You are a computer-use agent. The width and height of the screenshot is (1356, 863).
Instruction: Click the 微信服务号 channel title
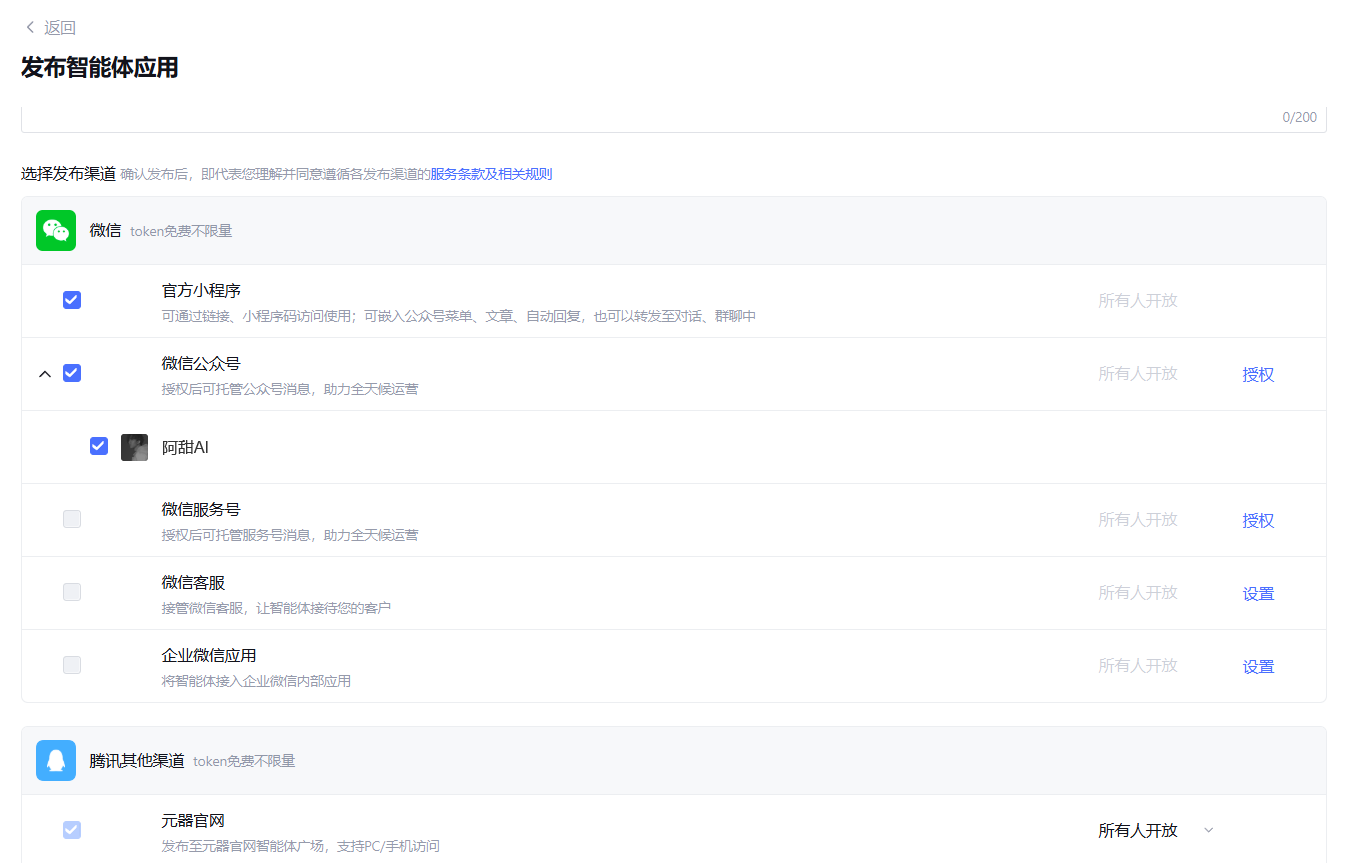tap(201, 510)
